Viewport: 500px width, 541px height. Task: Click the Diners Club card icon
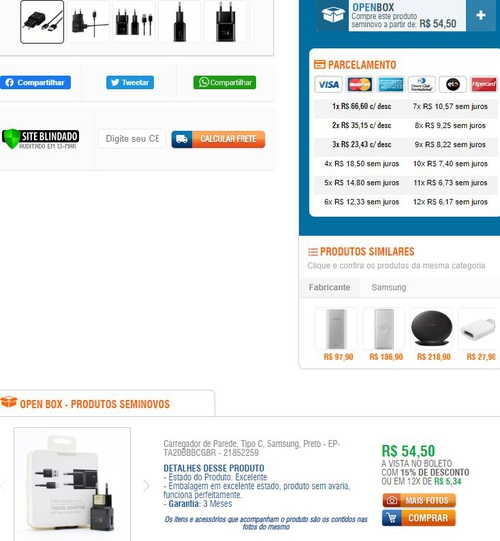(422, 85)
